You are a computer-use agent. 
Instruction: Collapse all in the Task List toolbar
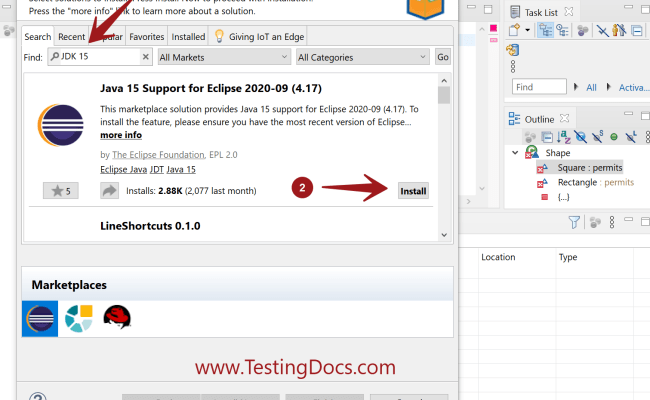(637, 31)
